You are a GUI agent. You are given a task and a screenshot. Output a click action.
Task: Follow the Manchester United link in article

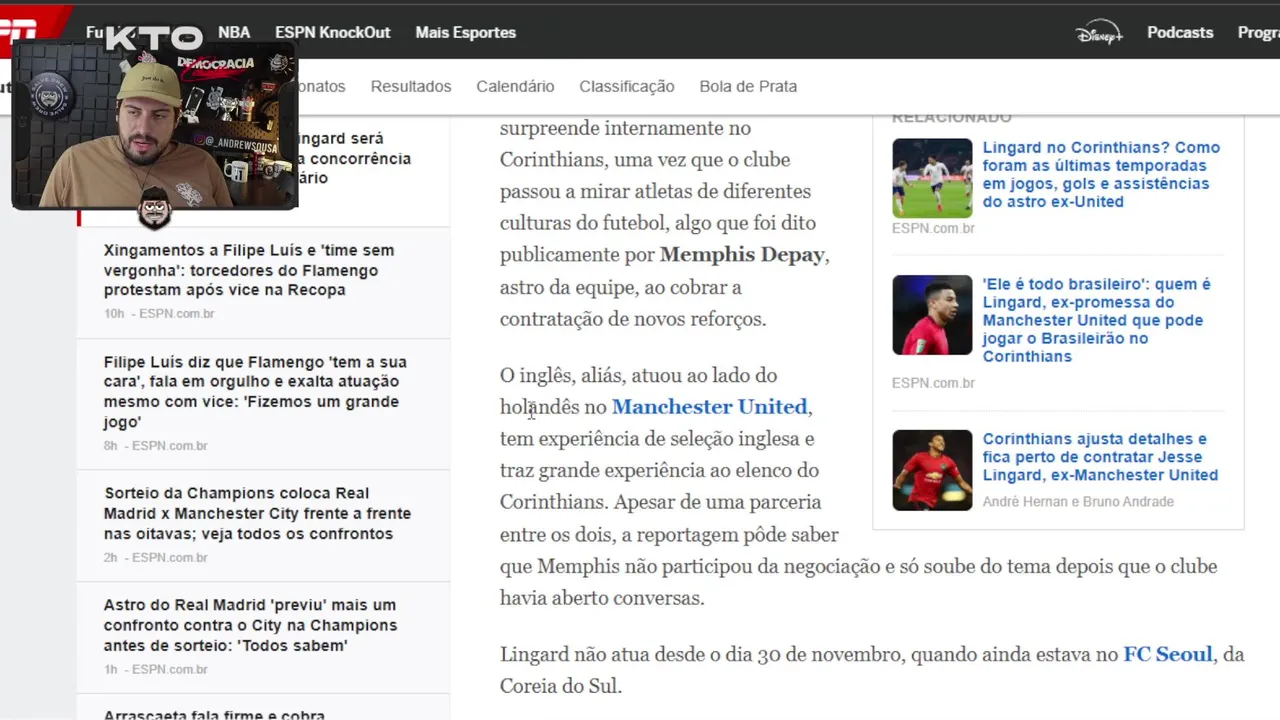[x=709, y=407]
